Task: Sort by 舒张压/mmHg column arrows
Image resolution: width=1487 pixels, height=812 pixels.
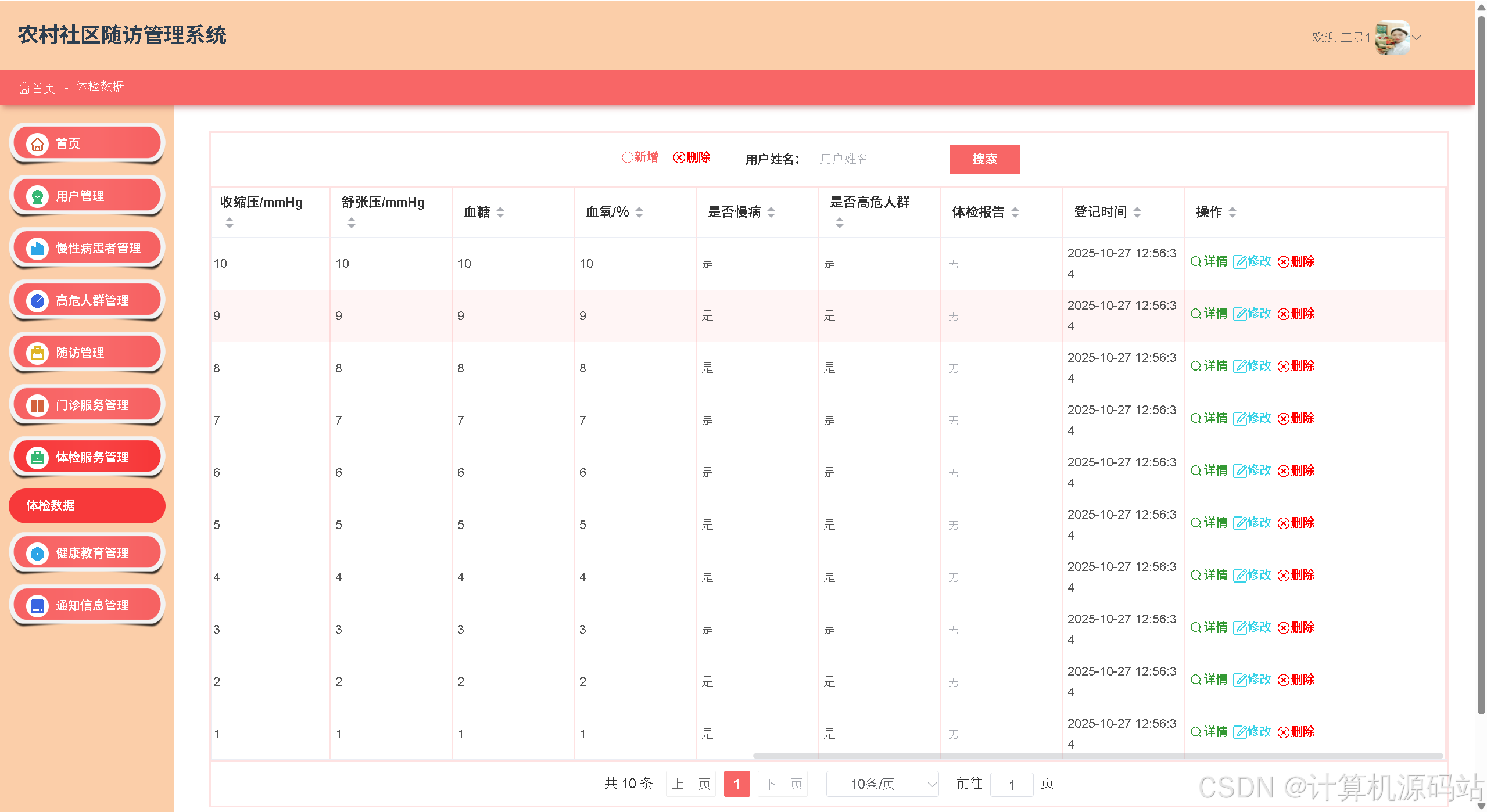Action: pyautogui.click(x=352, y=222)
